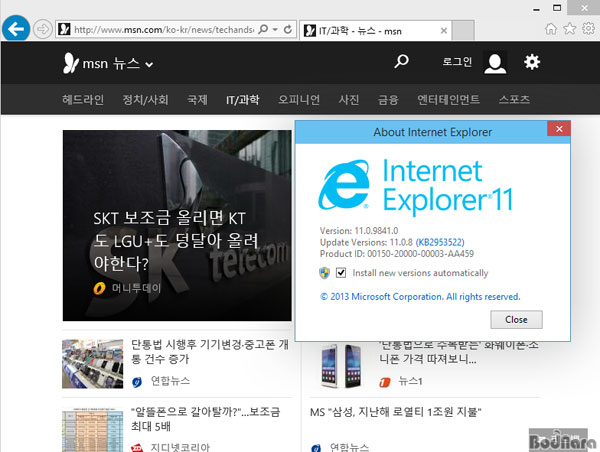Close the About Internet Explorer dialog with X

[559, 129]
